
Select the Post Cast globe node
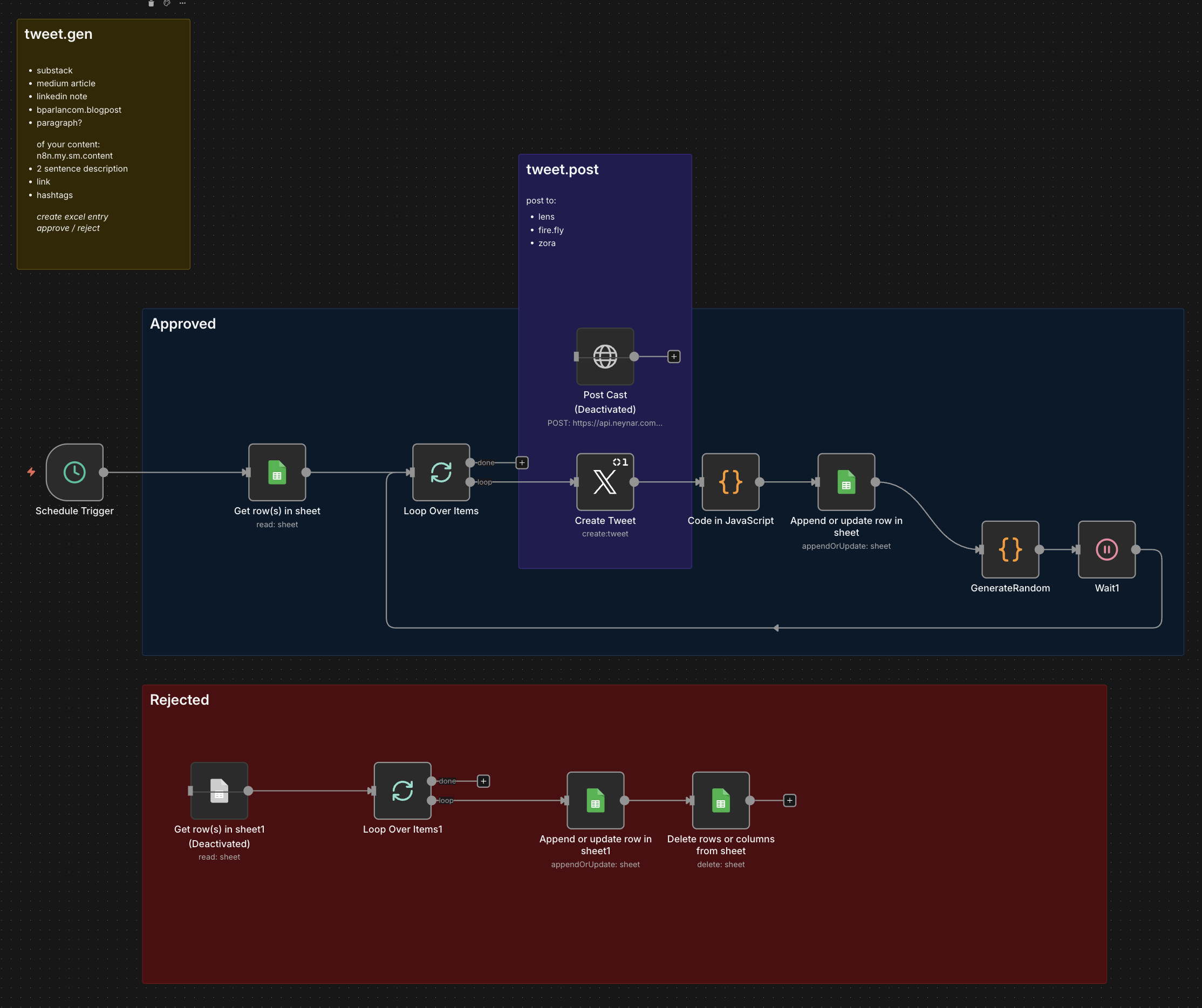coord(605,357)
